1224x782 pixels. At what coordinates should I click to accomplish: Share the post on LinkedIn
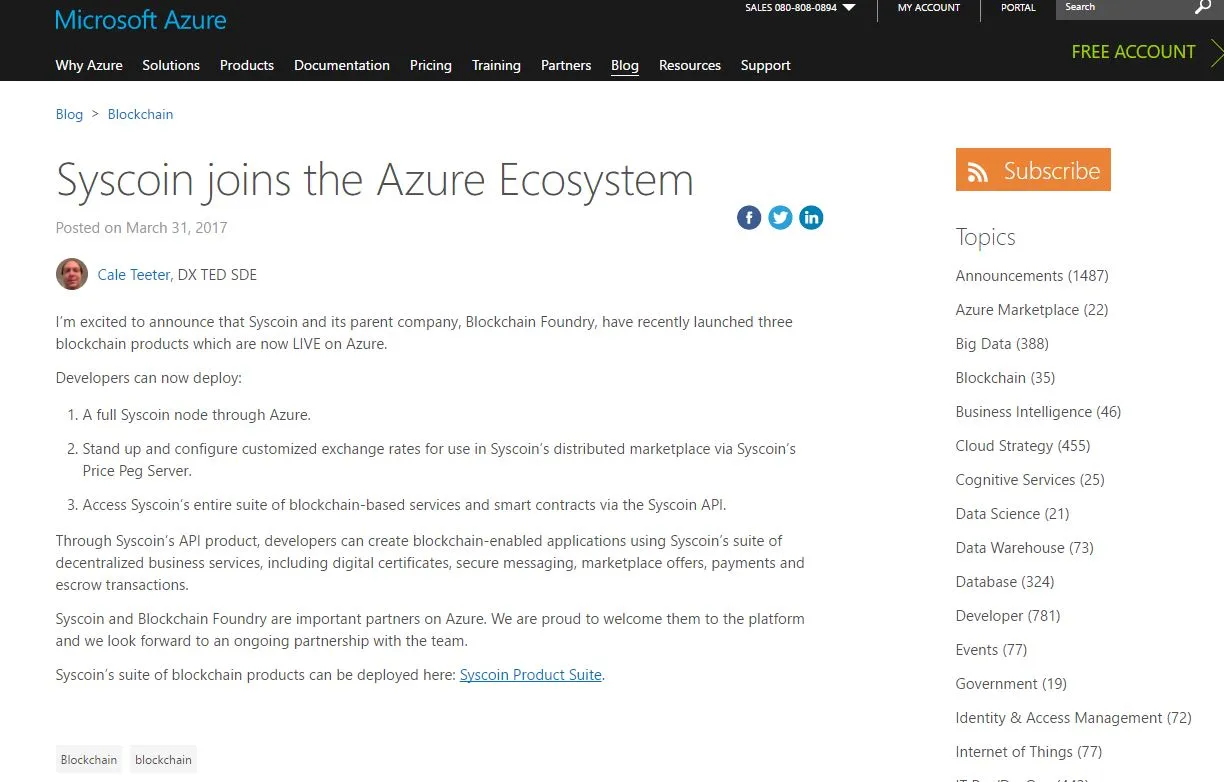[x=811, y=217]
